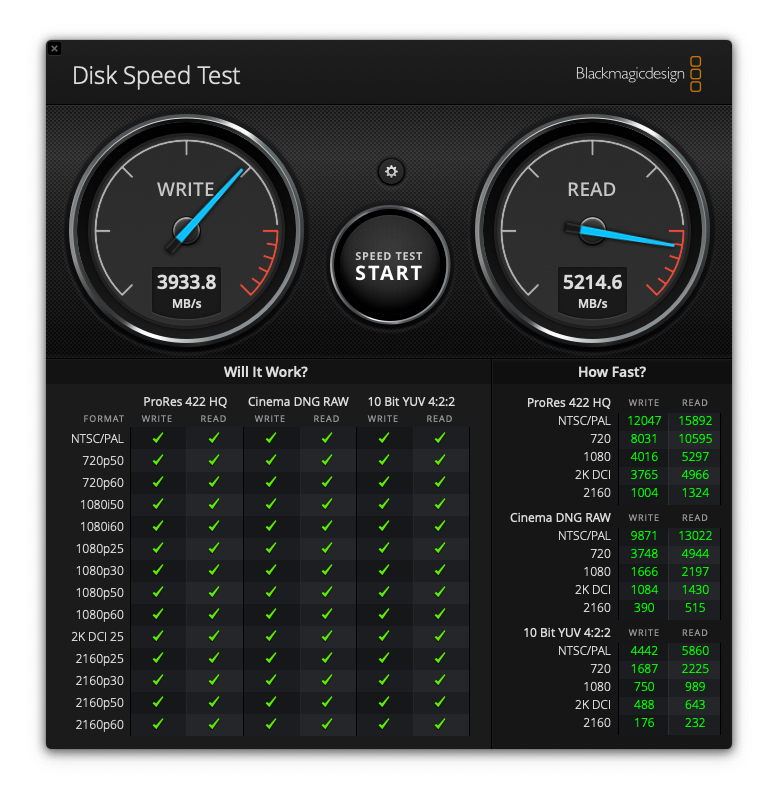Viewport: 778px width, 802px height.
Task: Click the 2160p60 format row label
Action: (100, 725)
